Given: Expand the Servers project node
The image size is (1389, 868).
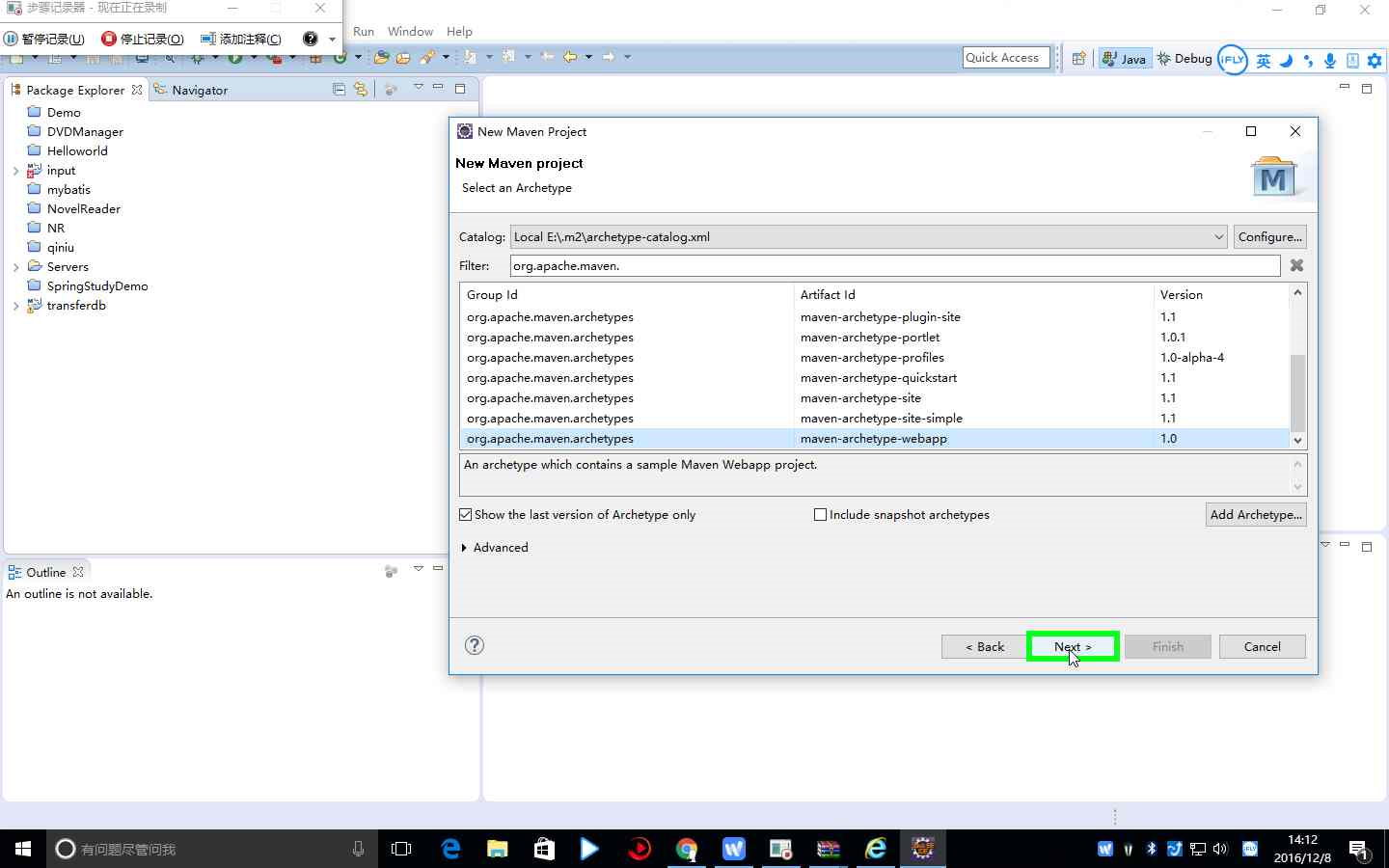Looking at the screenshot, I should coord(15,267).
